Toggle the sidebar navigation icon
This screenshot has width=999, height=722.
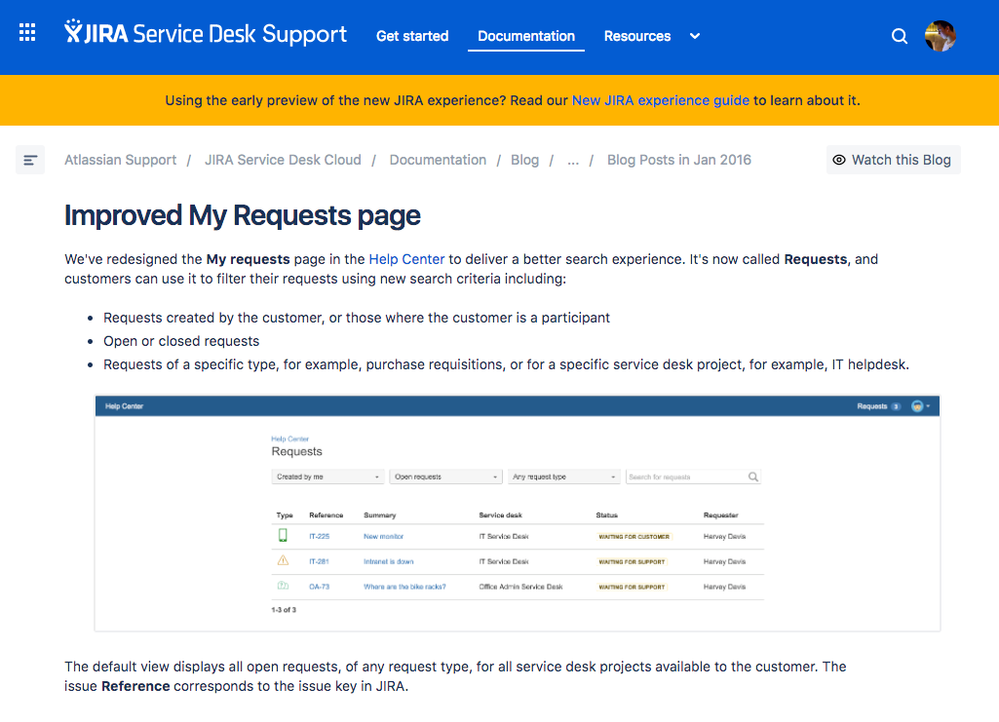[x=30, y=160]
